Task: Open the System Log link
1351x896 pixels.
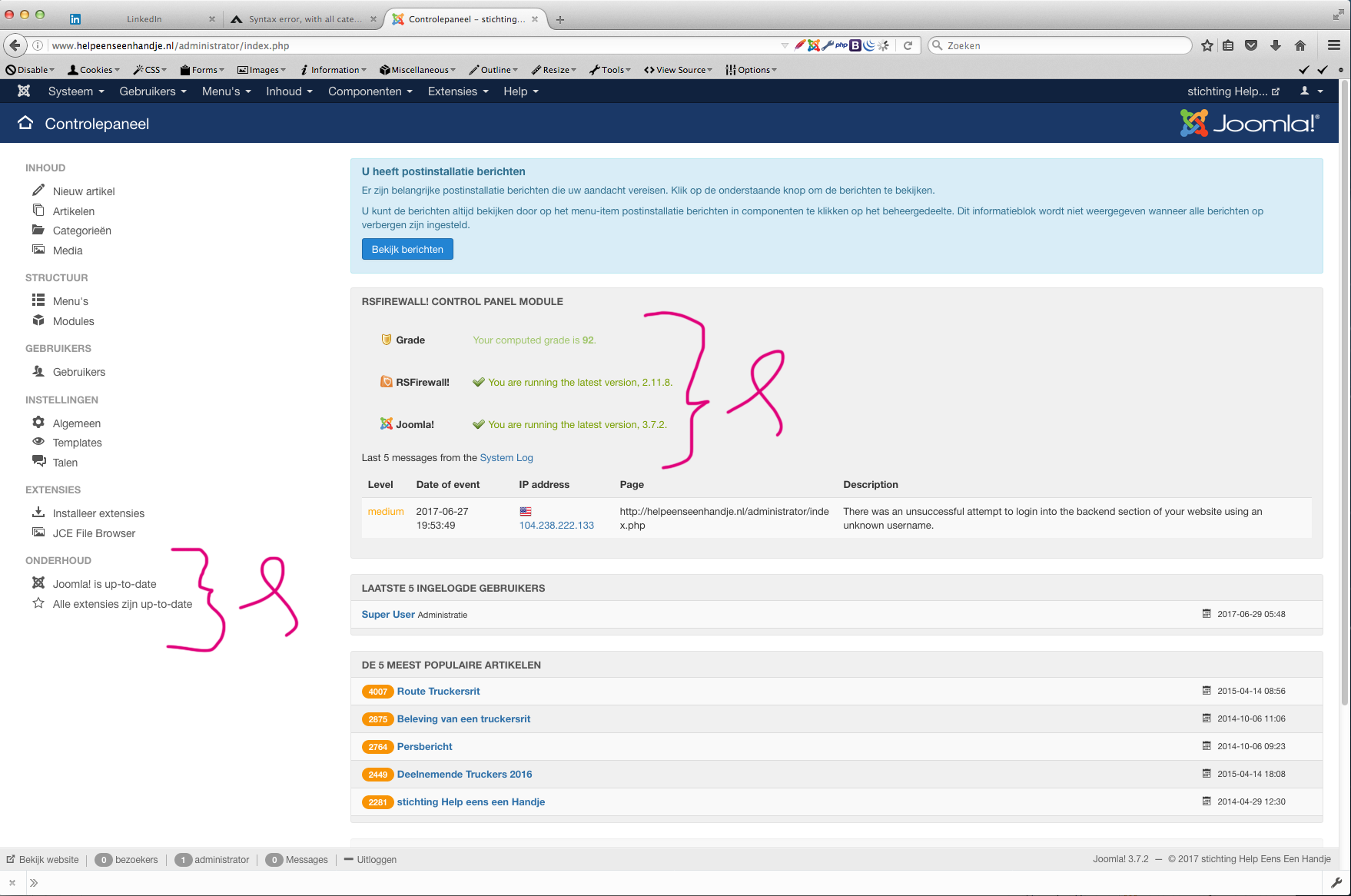Action: (x=506, y=457)
